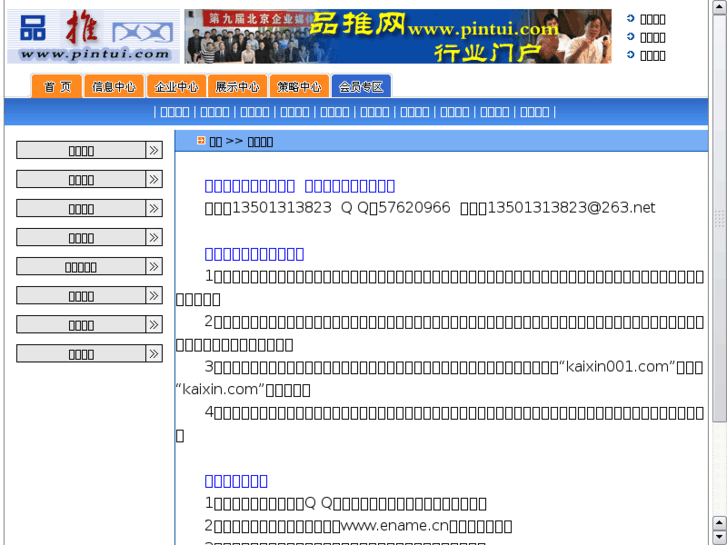Click the "kaixin001.com" text in item 3
Screen dimensions: 727x545
(x=617, y=366)
